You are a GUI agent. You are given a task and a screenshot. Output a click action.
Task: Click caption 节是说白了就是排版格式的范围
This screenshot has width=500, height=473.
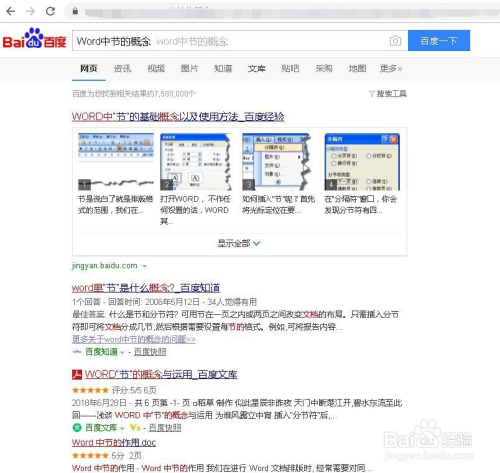115,205
